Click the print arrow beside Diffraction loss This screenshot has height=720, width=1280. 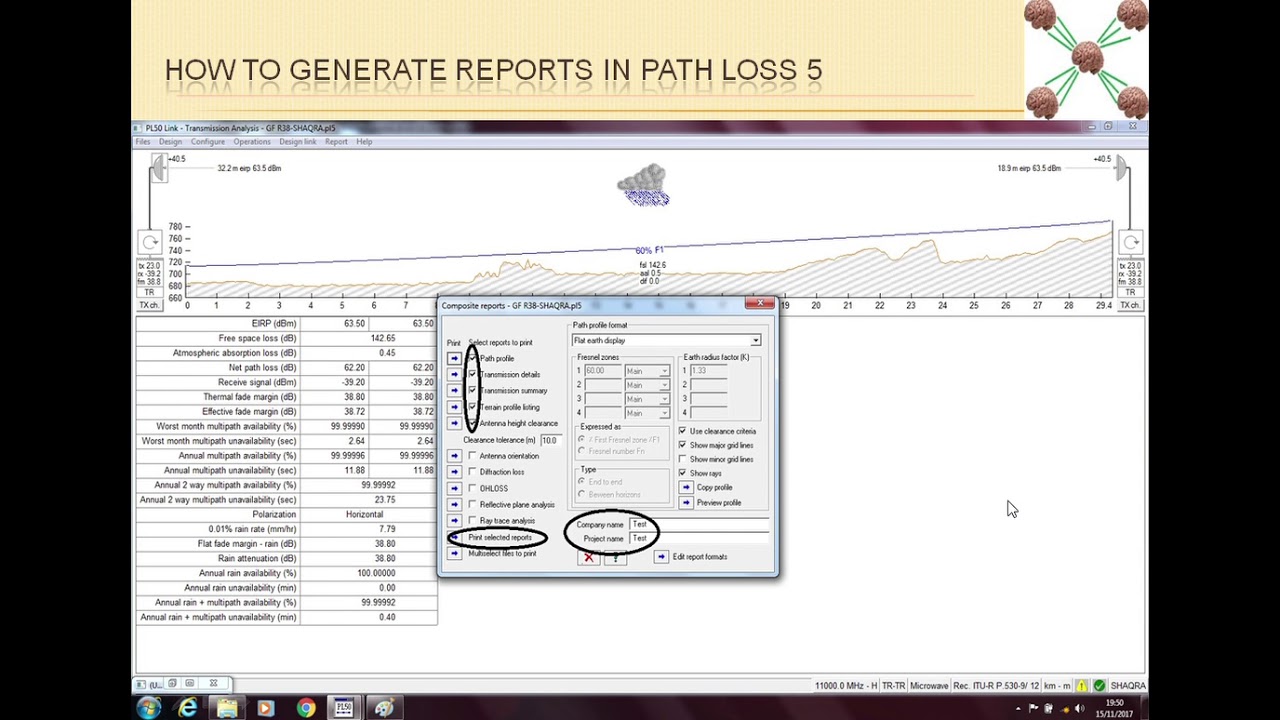pos(454,472)
